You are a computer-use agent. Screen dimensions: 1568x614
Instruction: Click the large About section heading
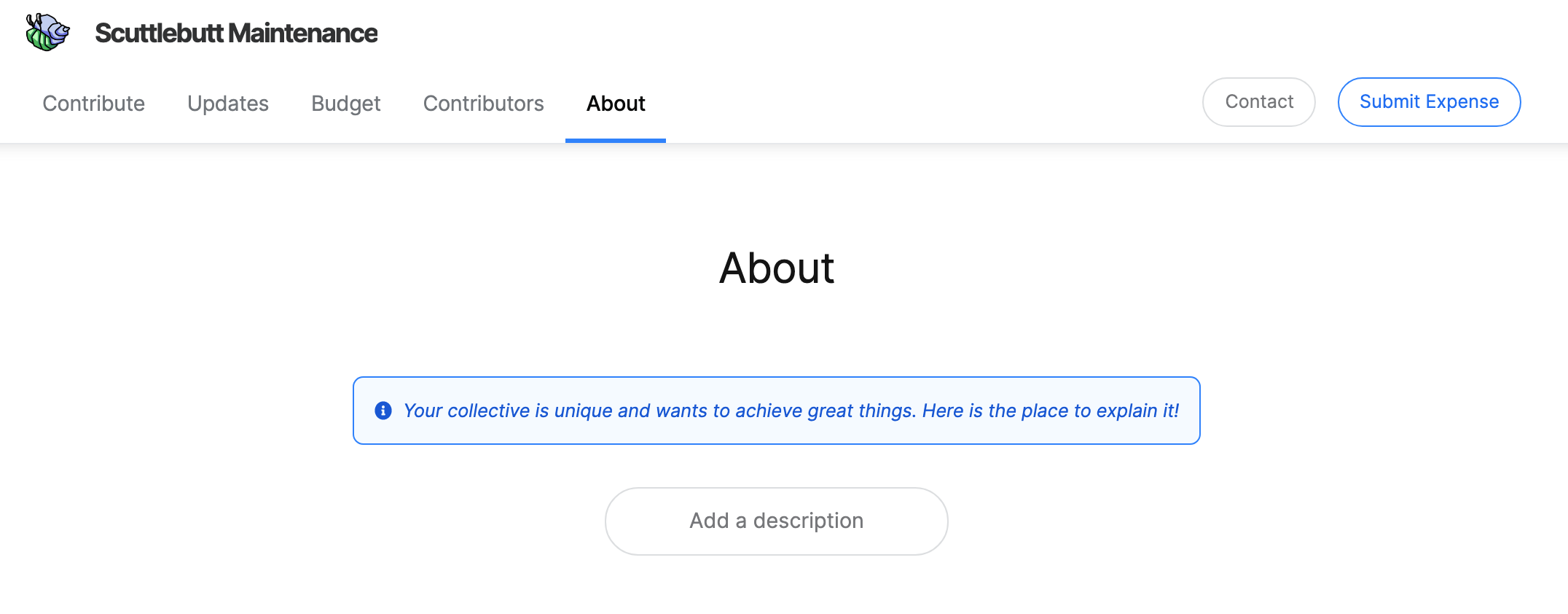[x=777, y=268]
